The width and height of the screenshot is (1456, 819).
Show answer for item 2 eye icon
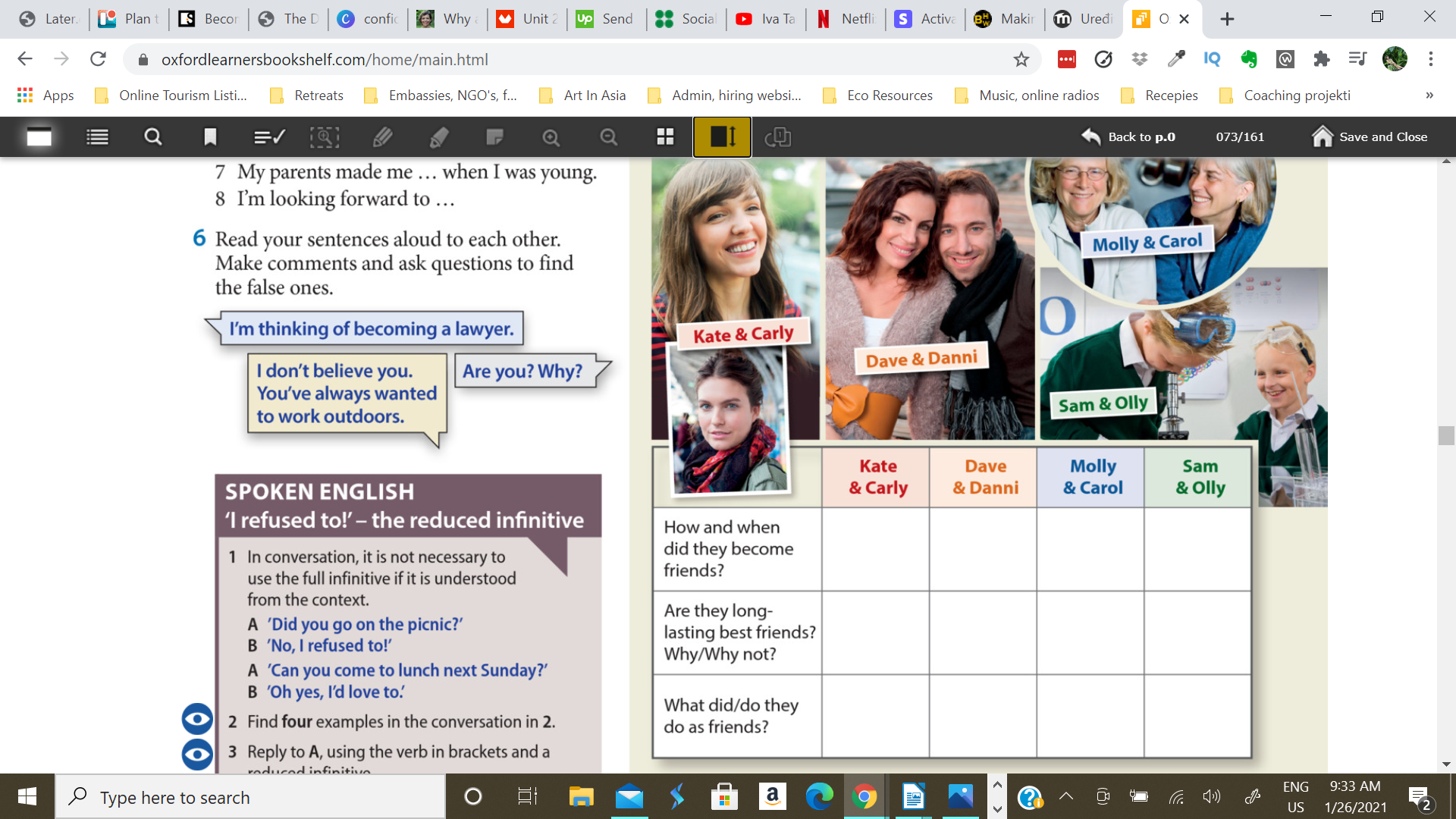(x=197, y=719)
